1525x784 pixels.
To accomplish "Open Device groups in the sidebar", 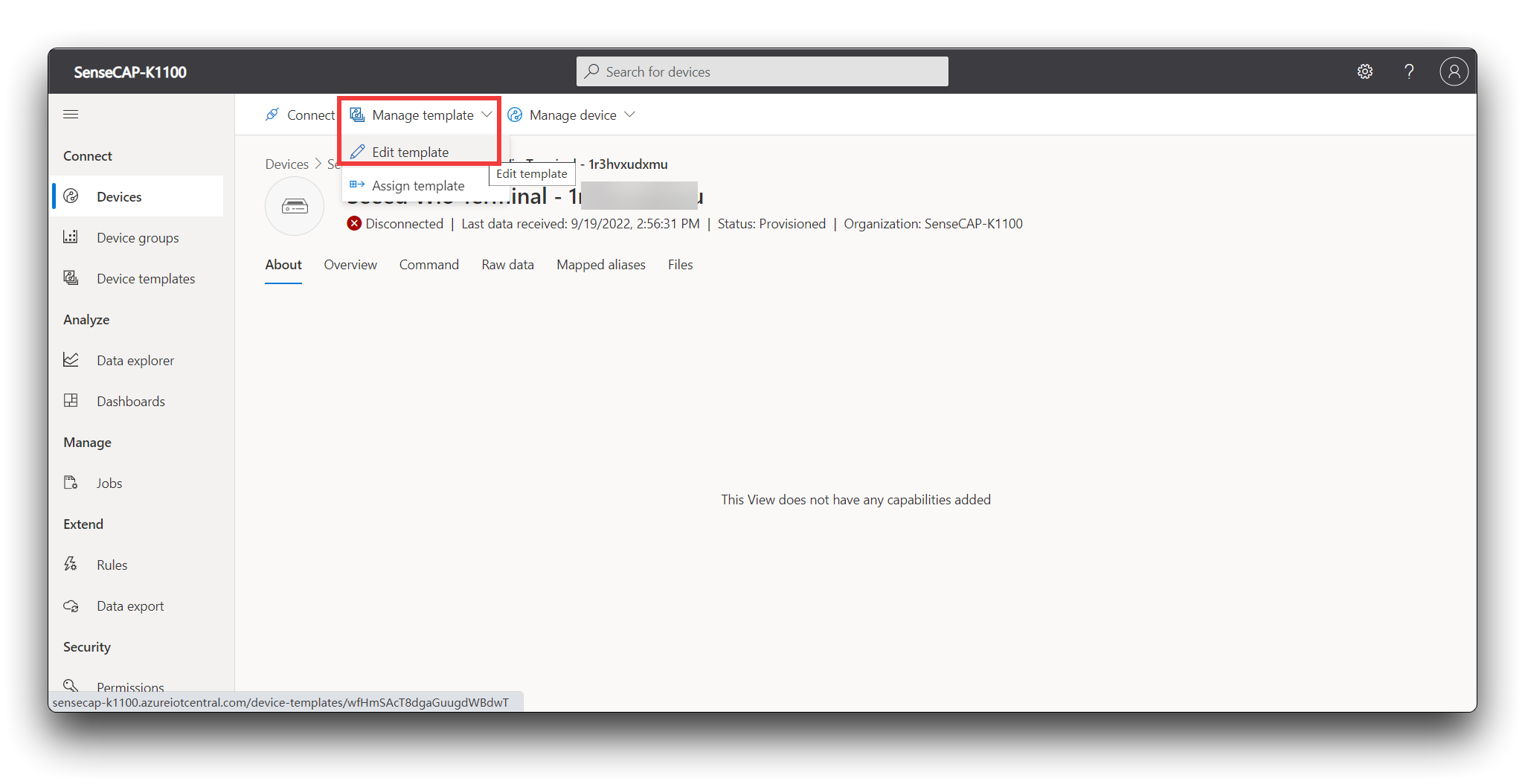I will 138,237.
